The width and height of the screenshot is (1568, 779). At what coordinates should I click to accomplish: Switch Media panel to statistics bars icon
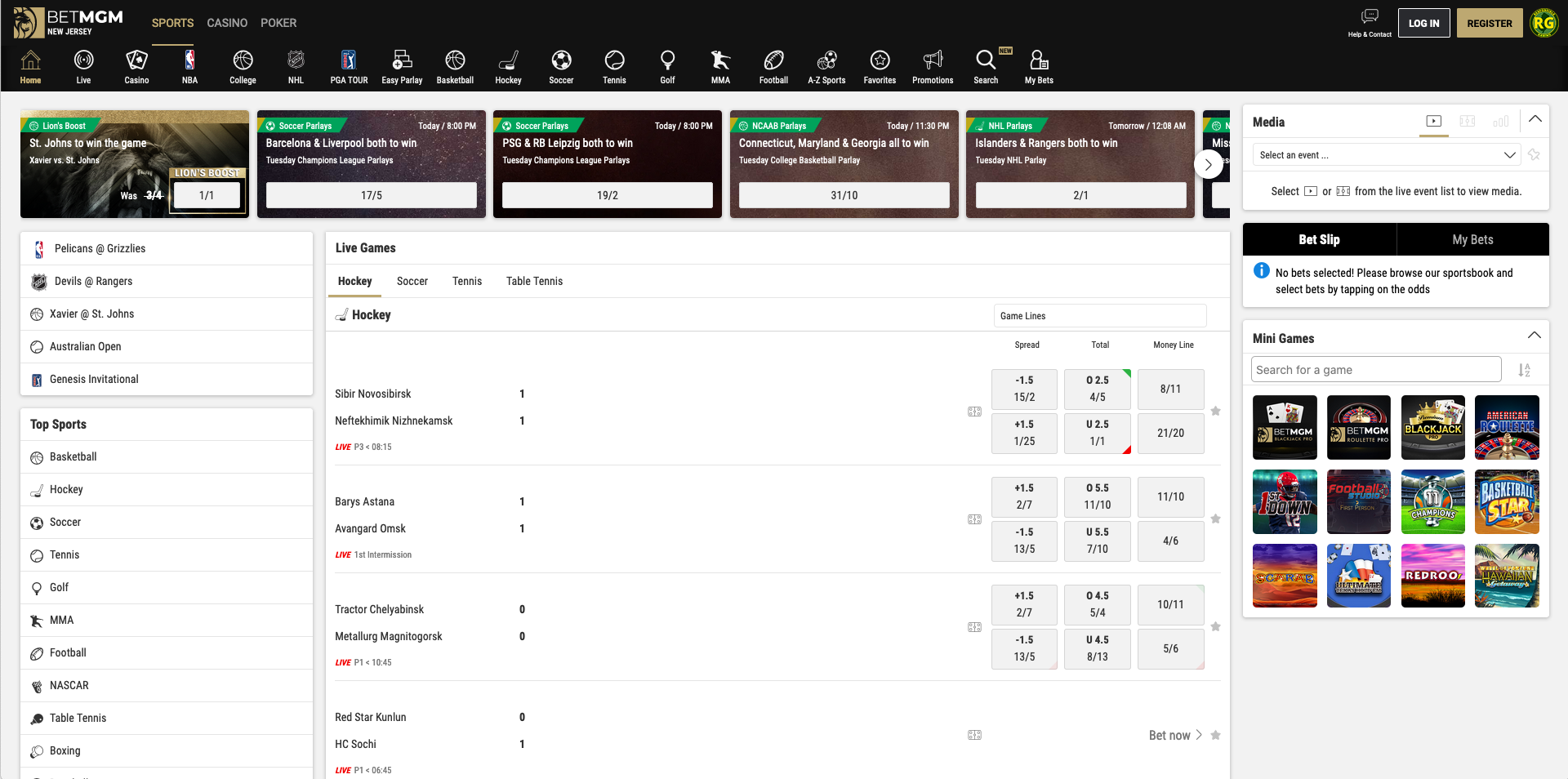coord(1501,121)
